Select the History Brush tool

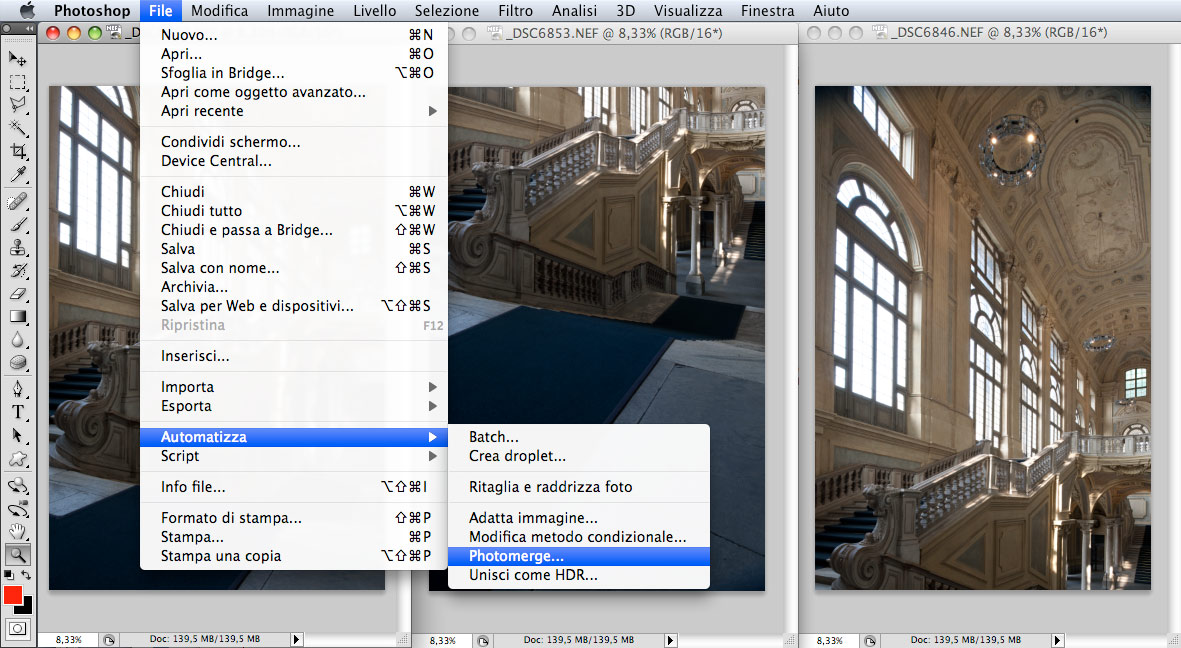tap(17, 271)
